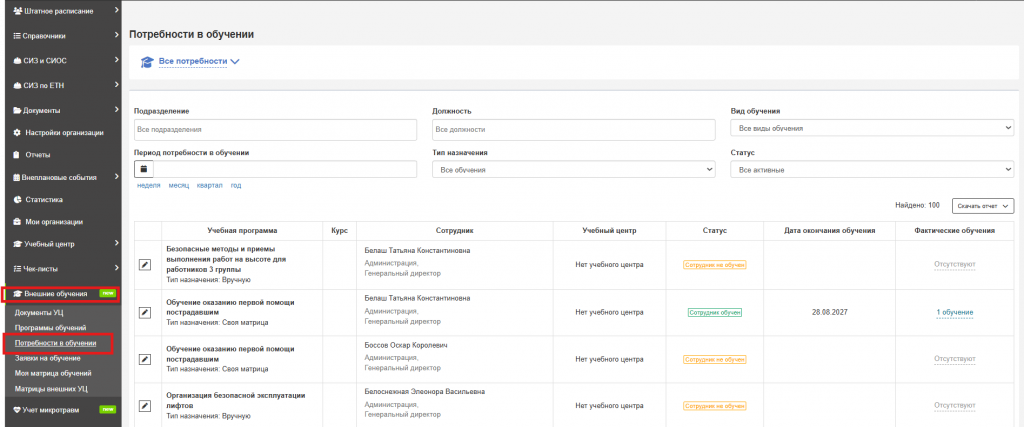Click Белоснежная Элеонора Васильевна name
This screenshot has height=427, width=1024.
(x=424, y=391)
